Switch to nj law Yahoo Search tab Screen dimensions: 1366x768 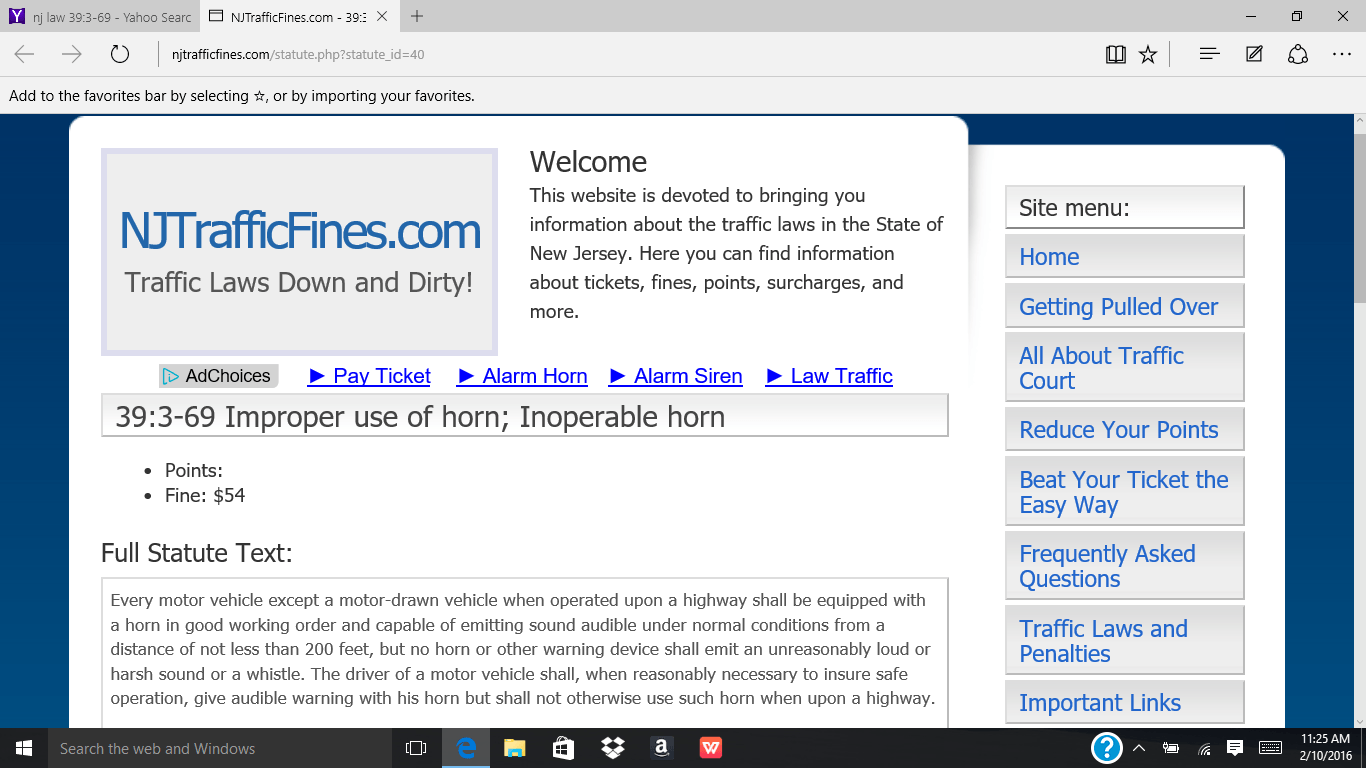coord(100,17)
